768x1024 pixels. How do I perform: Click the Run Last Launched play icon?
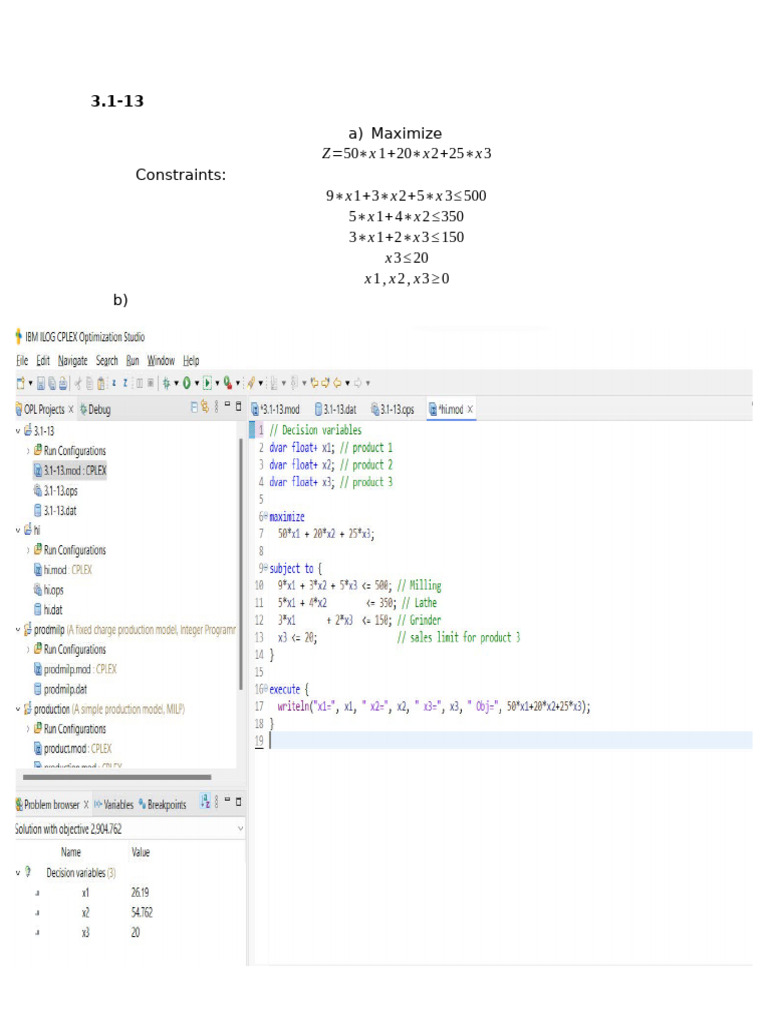coord(207,383)
